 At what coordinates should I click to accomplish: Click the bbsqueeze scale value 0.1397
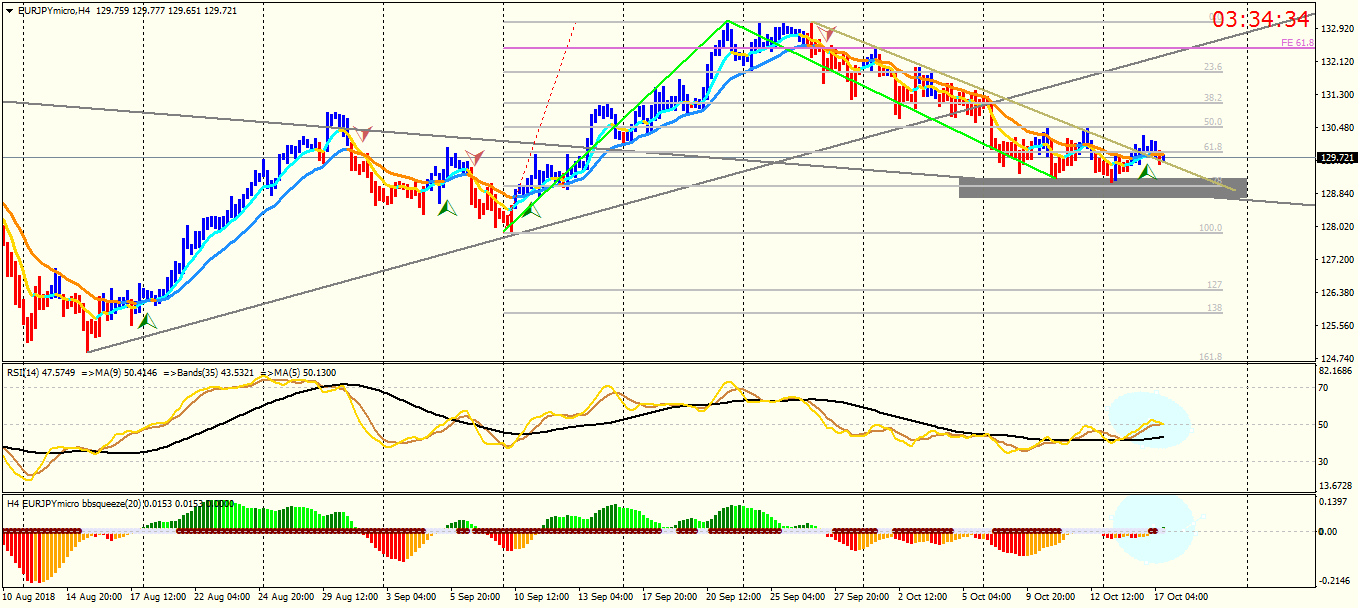click(1335, 501)
